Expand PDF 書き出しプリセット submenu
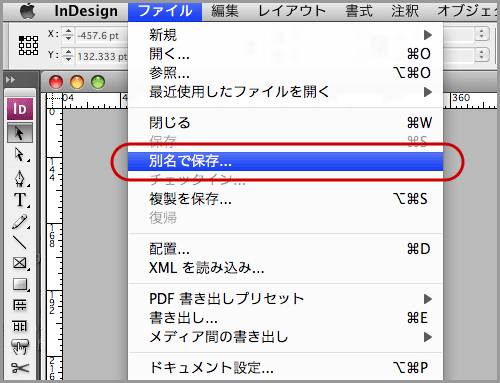Screen dimensions: 500x383 pos(286,299)
